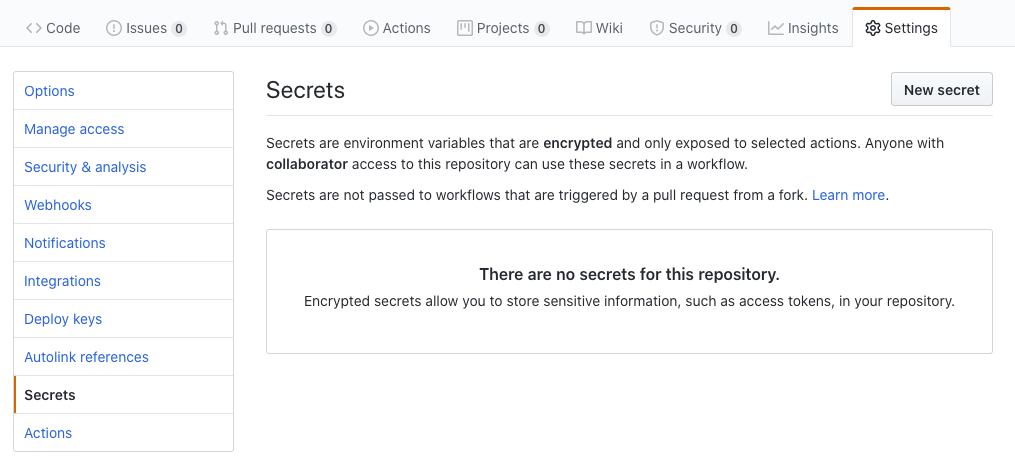Image resolution: width=1015 pixels, height=463 pixels.
Task: Open the Webhooks settings page
Action: pos(58,205)
